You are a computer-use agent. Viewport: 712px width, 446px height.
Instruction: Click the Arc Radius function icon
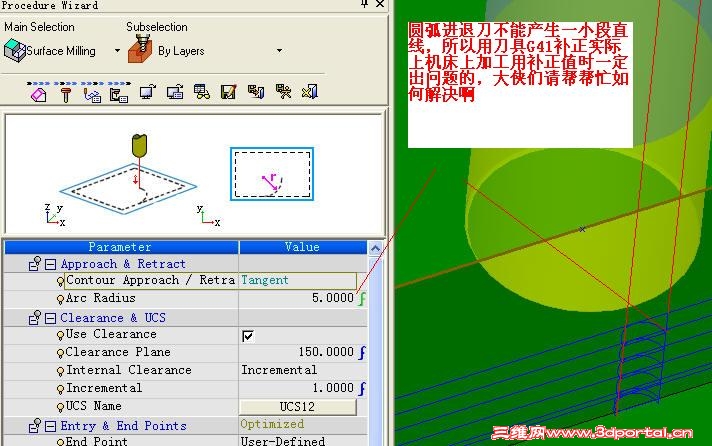click(362, 298)
